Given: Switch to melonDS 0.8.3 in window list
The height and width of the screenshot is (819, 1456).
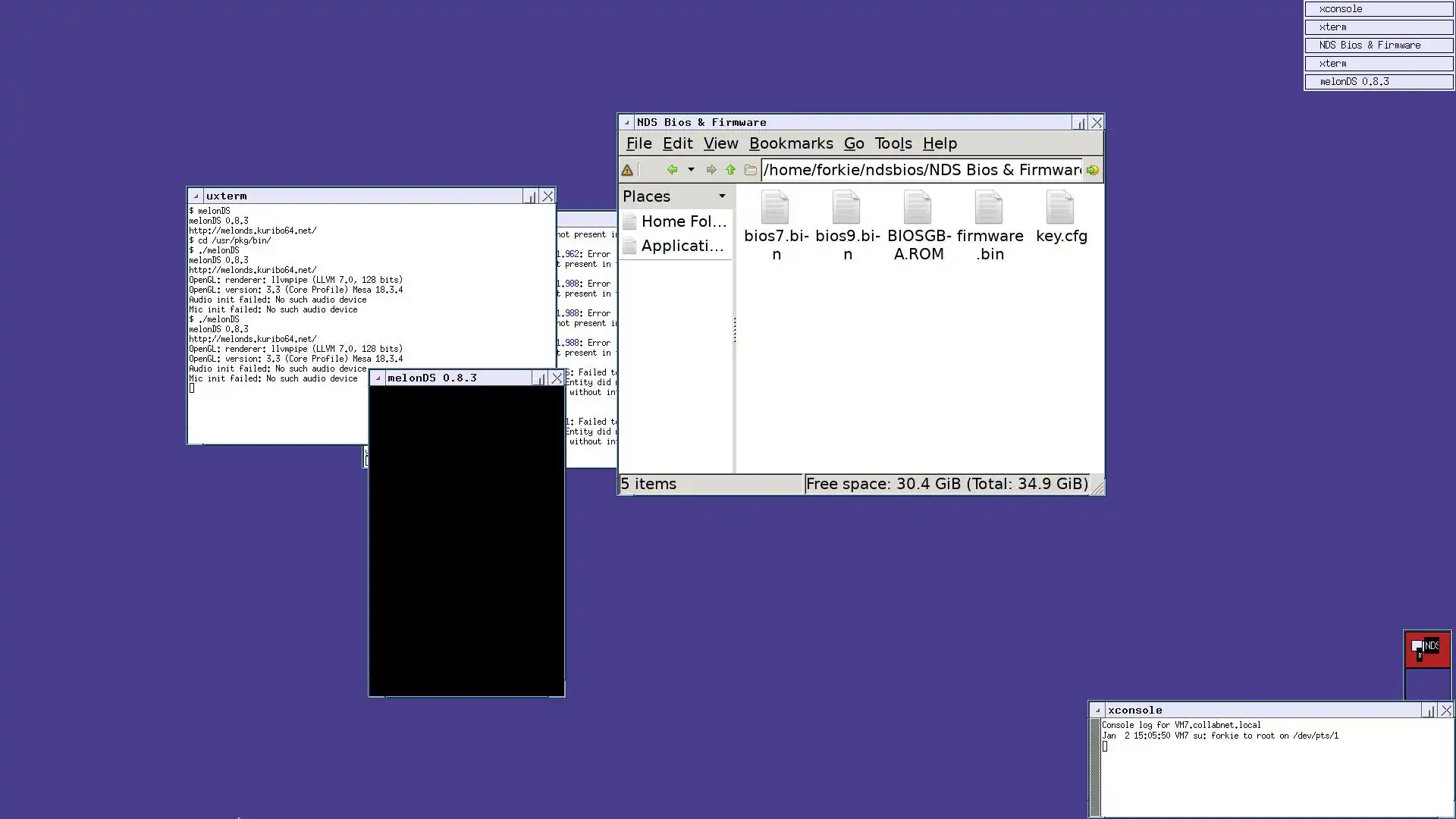Looking at the screenshot, I should pos(1378,82).
